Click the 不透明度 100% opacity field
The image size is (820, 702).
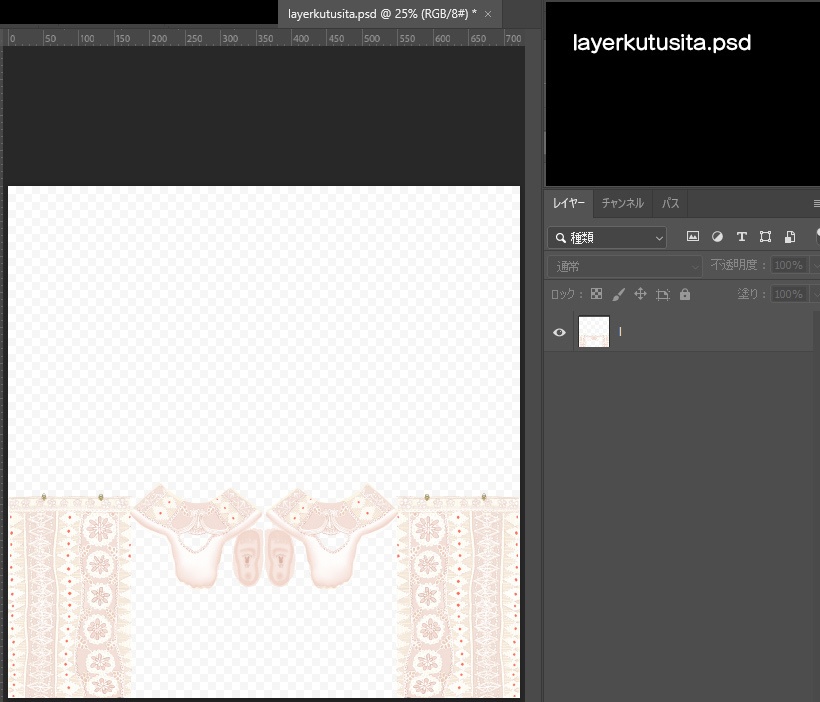click(x=789, y=265)
